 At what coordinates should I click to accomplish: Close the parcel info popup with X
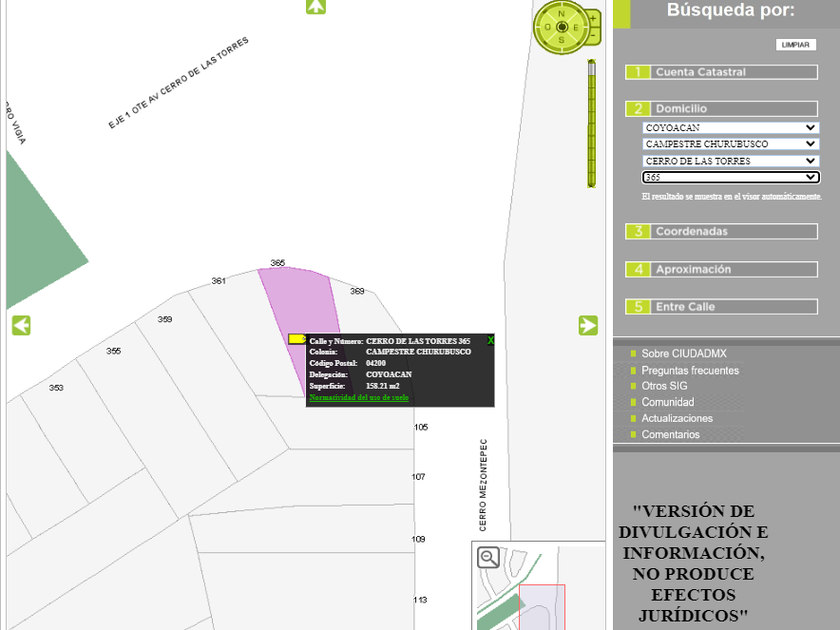coord(490,341)
